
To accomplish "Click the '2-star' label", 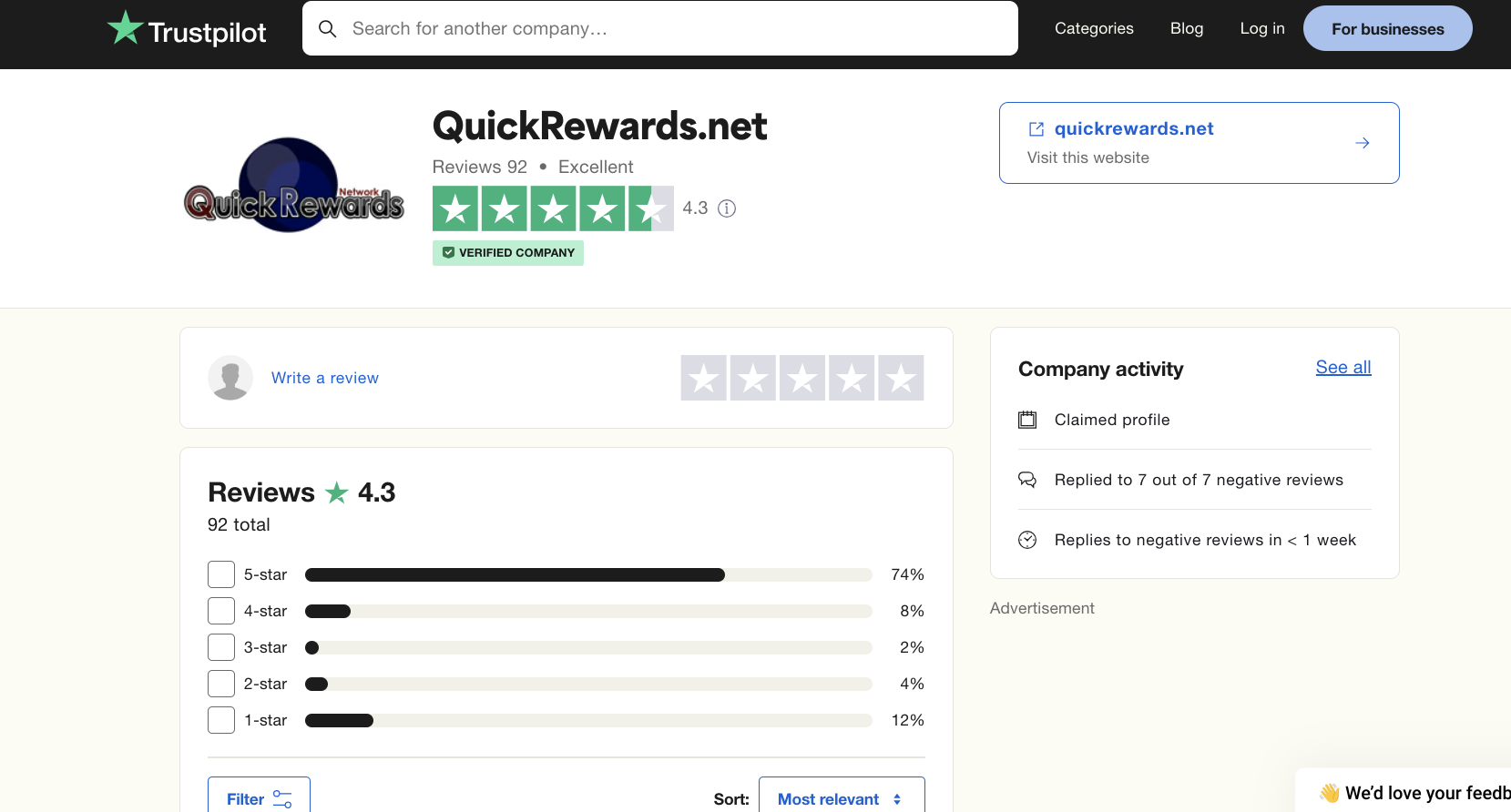I will click(265, 684).
